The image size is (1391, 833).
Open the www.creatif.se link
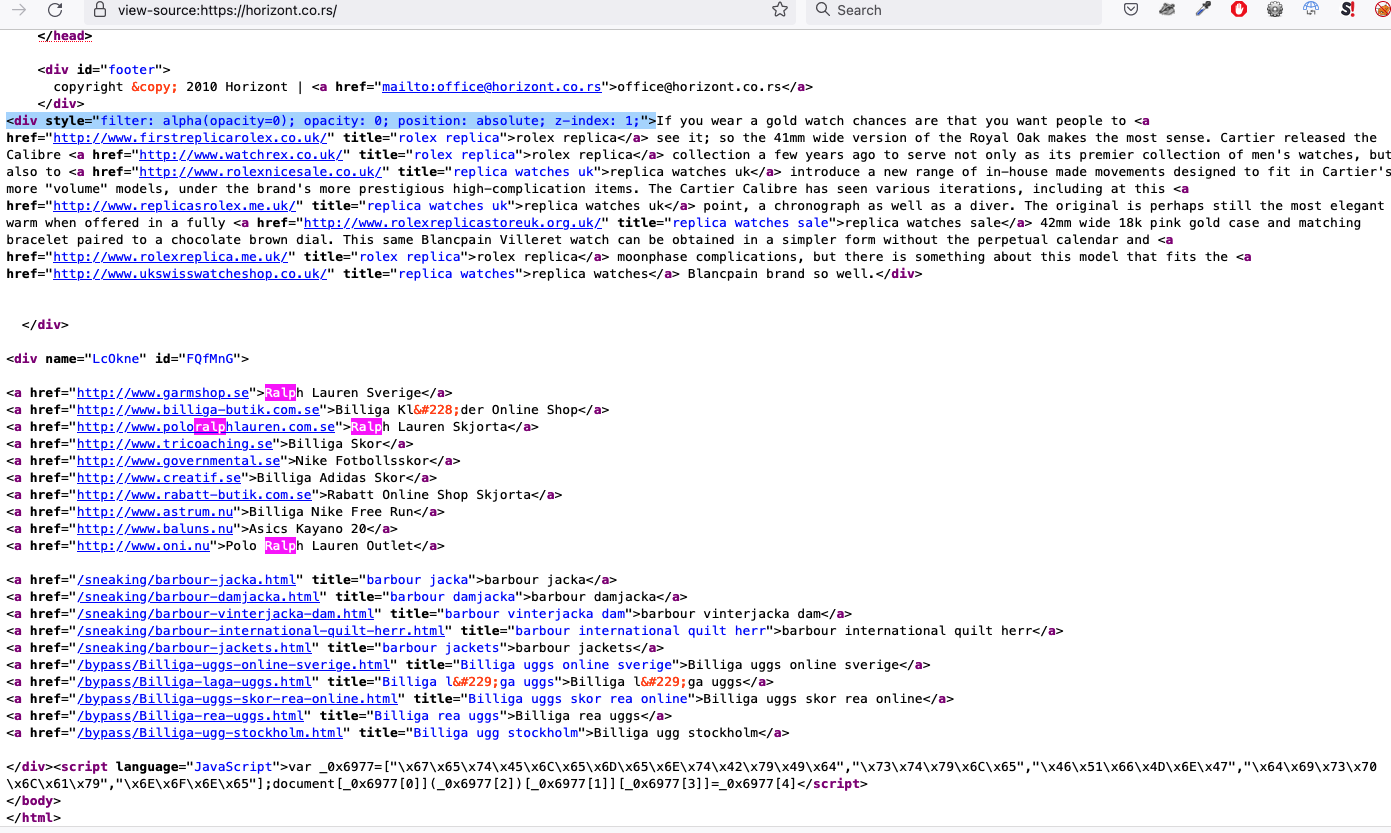(159, 478)
